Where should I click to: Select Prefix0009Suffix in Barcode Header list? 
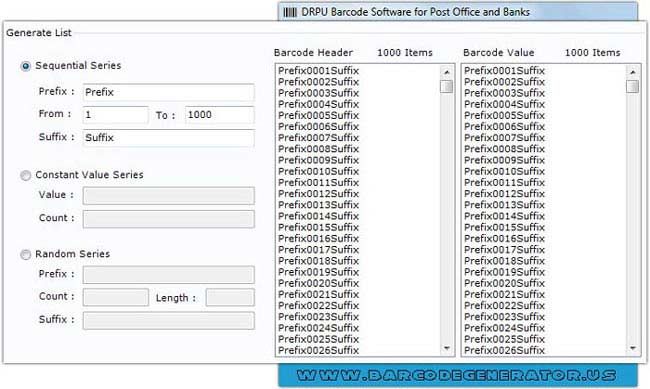tap(318, 160)
